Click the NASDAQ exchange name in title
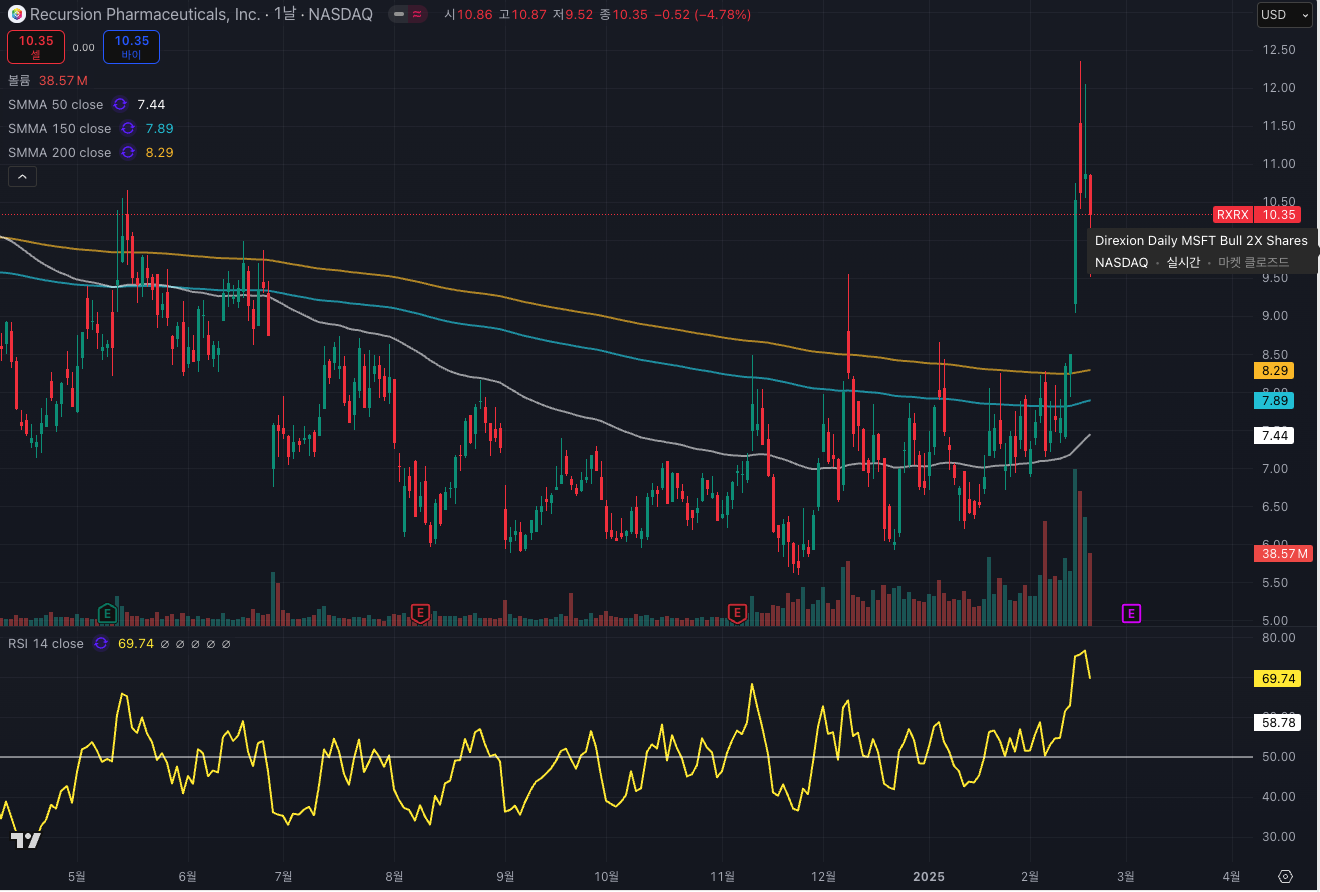1320x892 pixels. (x=340, y=14)
